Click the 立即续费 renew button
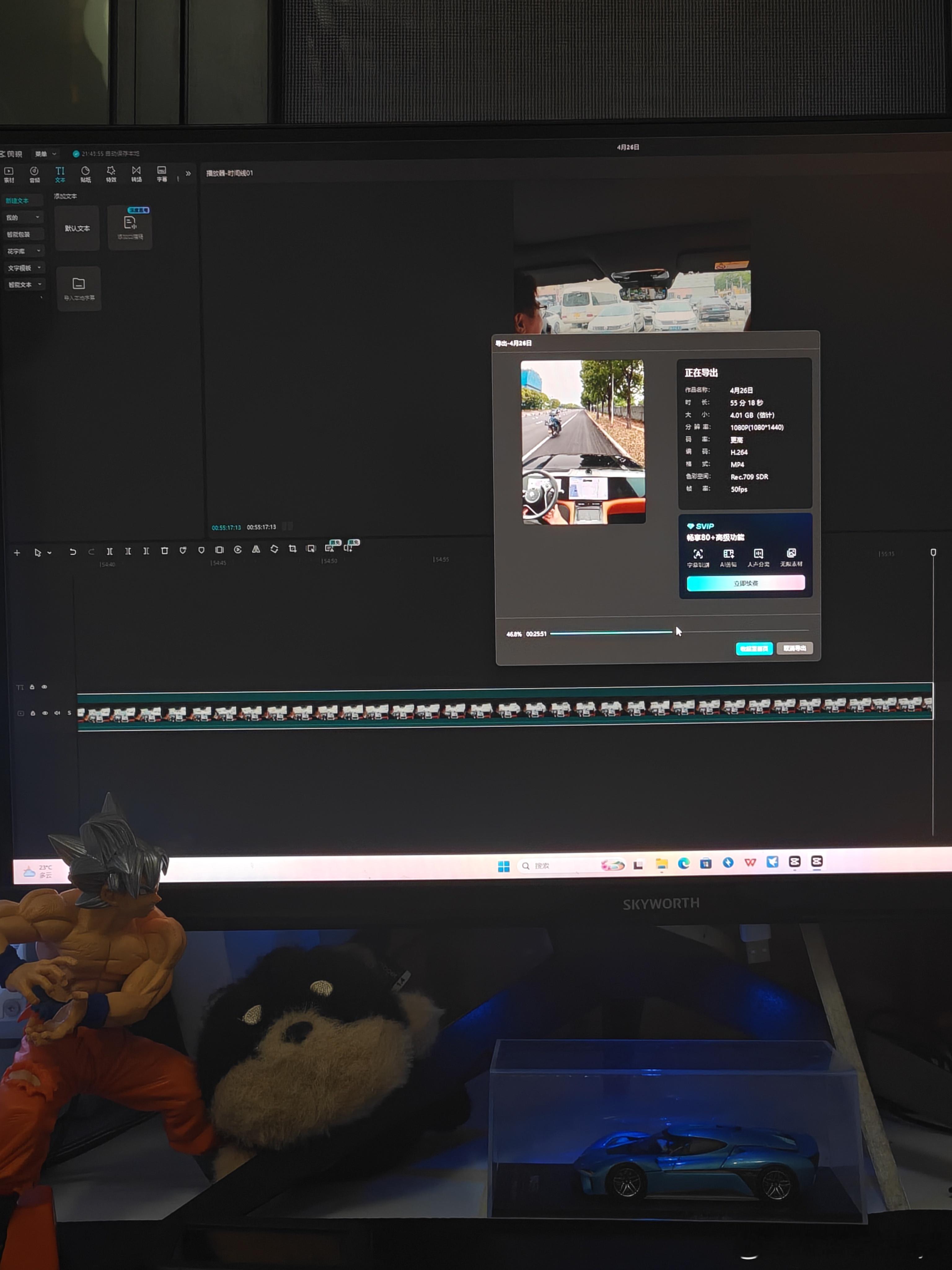This screenshot has width=952, height=1270. point(745,583)
